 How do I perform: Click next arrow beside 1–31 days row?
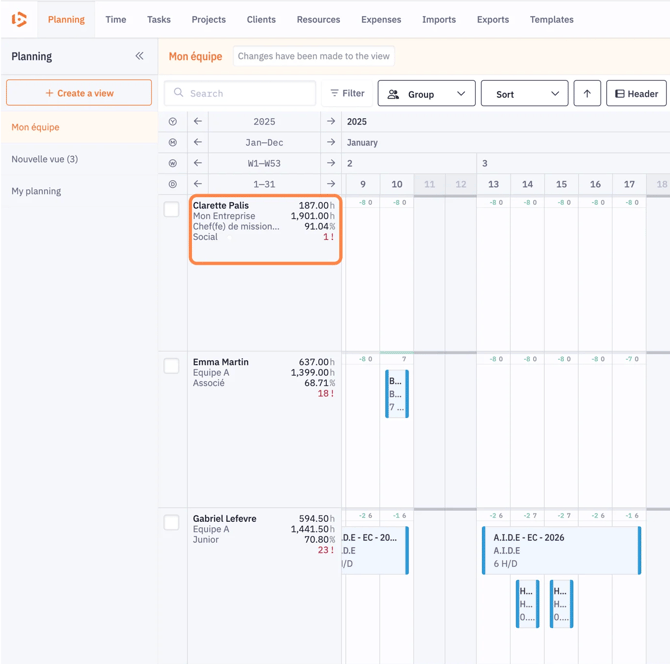[331, 184]
